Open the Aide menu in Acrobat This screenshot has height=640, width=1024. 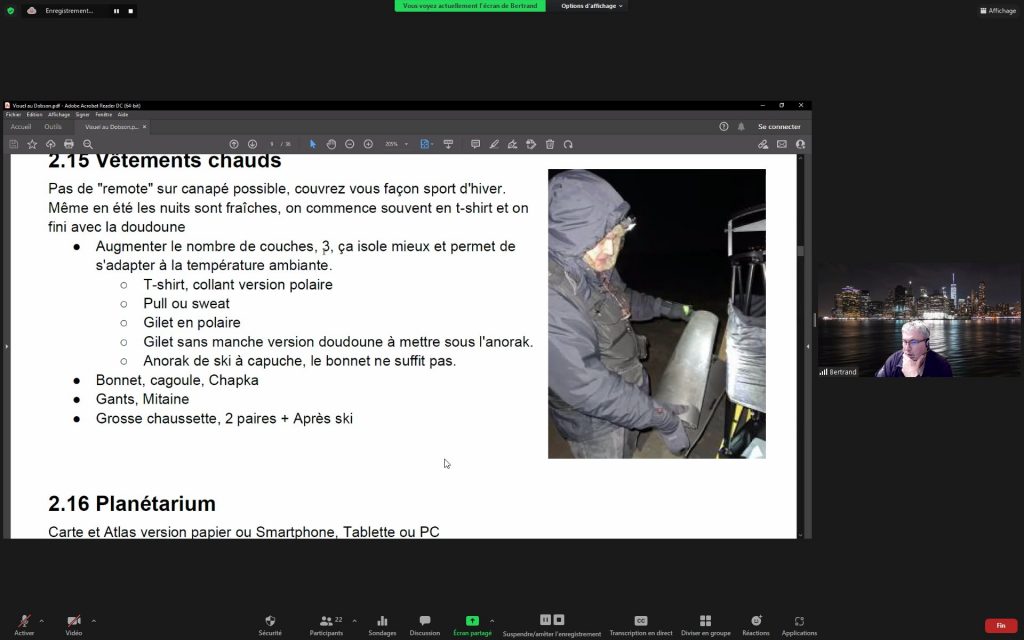click(123, 115)
